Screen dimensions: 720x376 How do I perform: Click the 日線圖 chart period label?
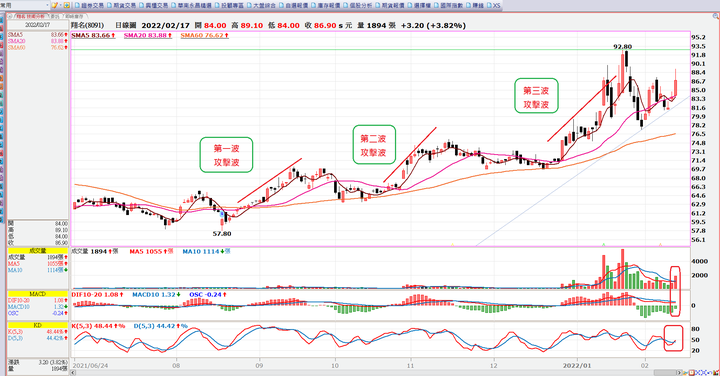coord(125,25)
